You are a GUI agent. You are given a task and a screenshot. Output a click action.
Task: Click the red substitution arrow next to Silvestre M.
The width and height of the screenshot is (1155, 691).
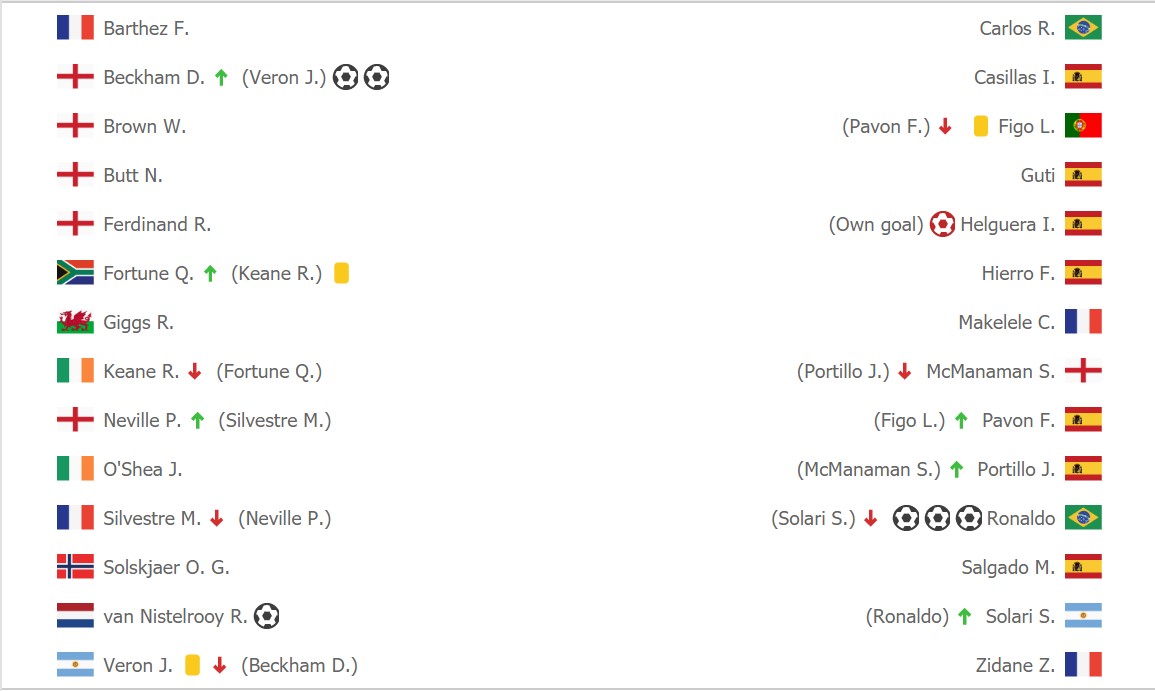[217, 519]
